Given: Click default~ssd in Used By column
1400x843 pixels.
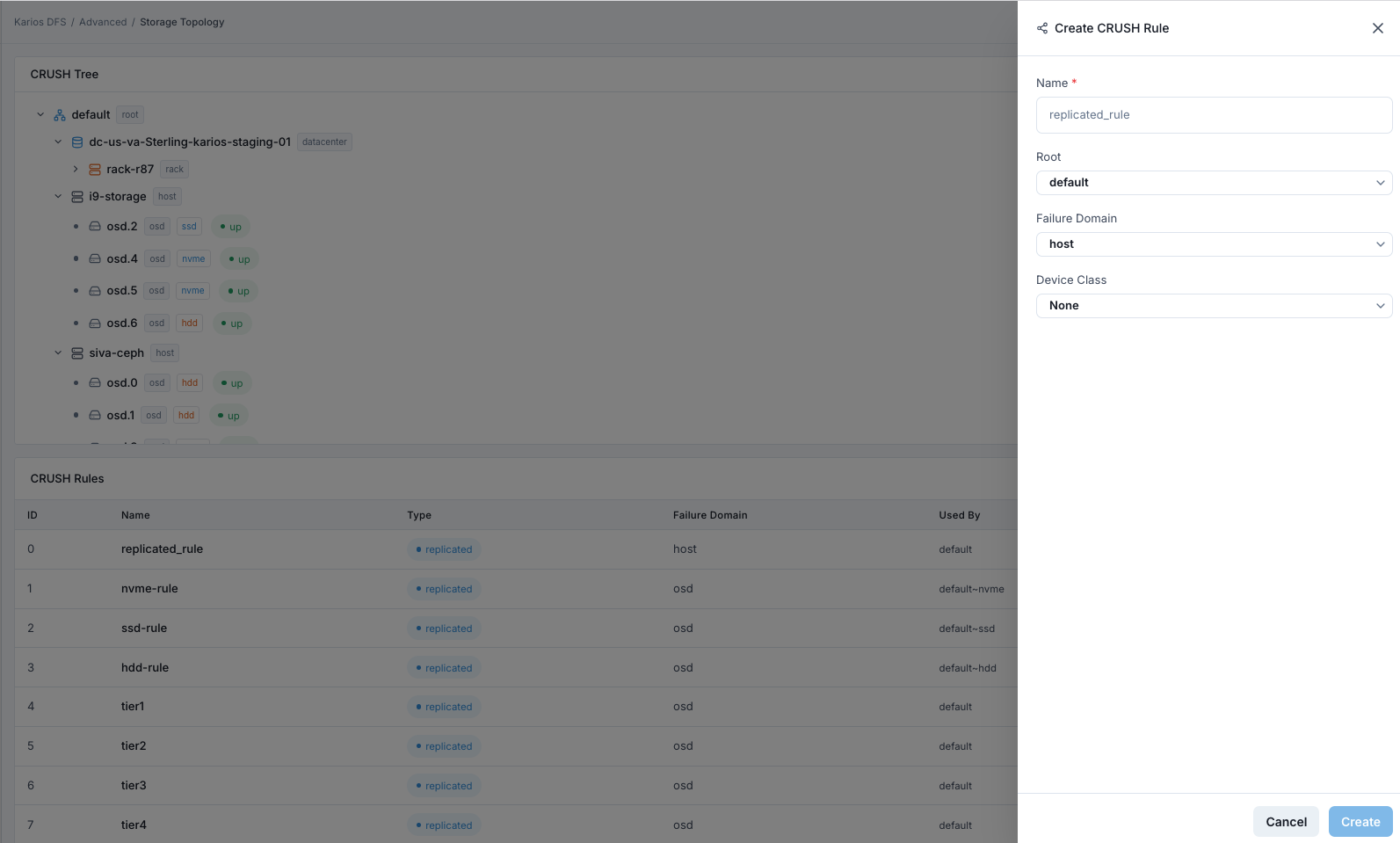Looking at the screenshot, I should point(967,629).
